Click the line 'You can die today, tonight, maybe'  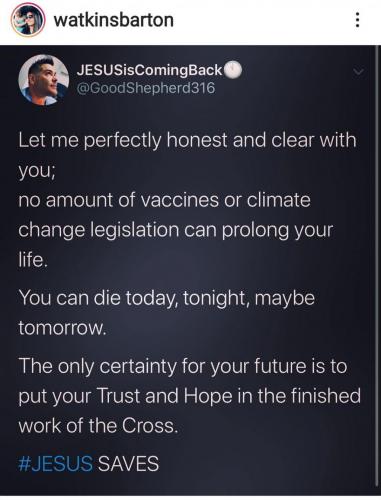coord(167,298)
